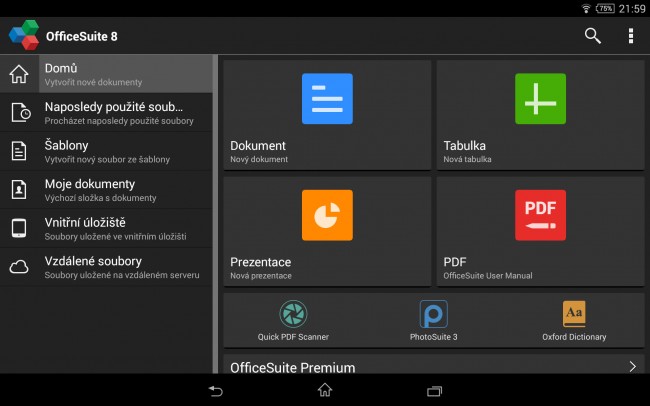Select Vnitřní úložiště in the side menu
Viewport: 650px width, 406px height.
tap(106, 228)
